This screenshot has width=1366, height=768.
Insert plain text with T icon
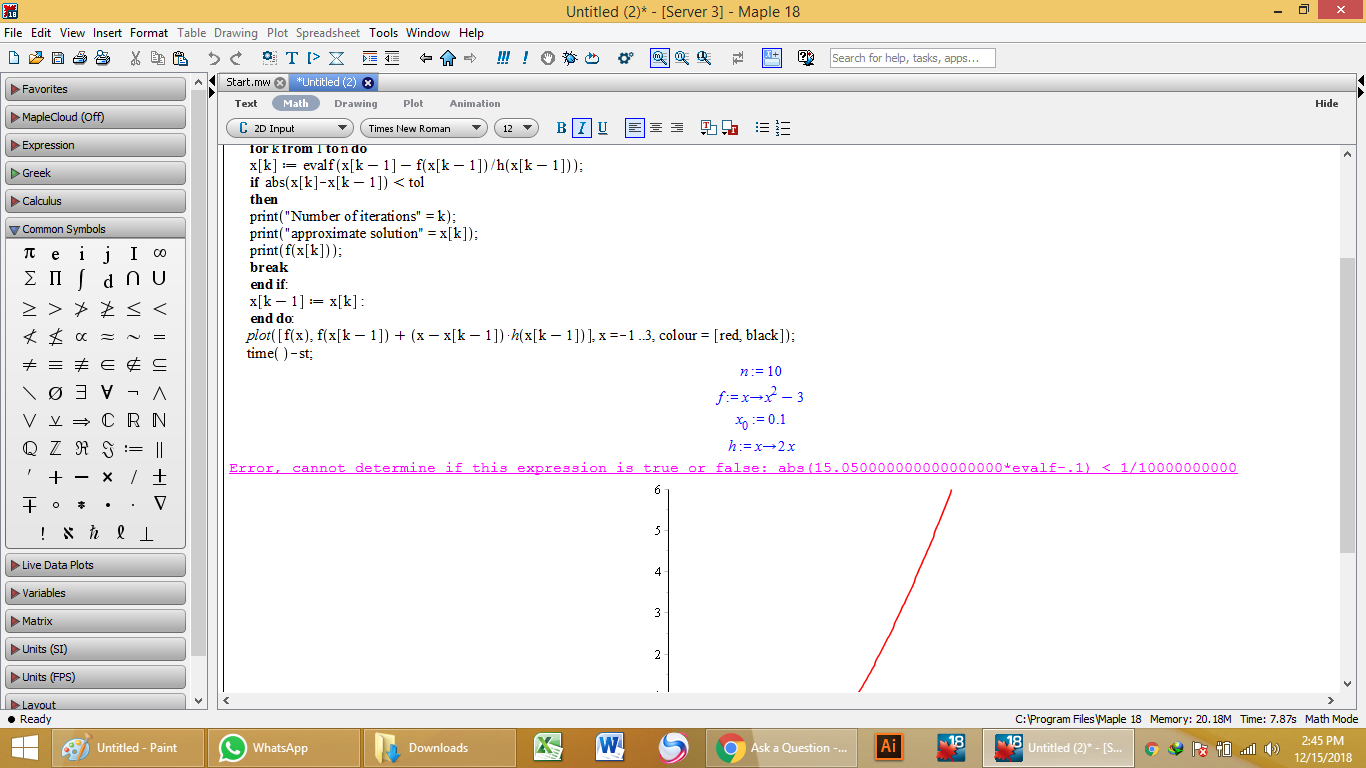292,58
